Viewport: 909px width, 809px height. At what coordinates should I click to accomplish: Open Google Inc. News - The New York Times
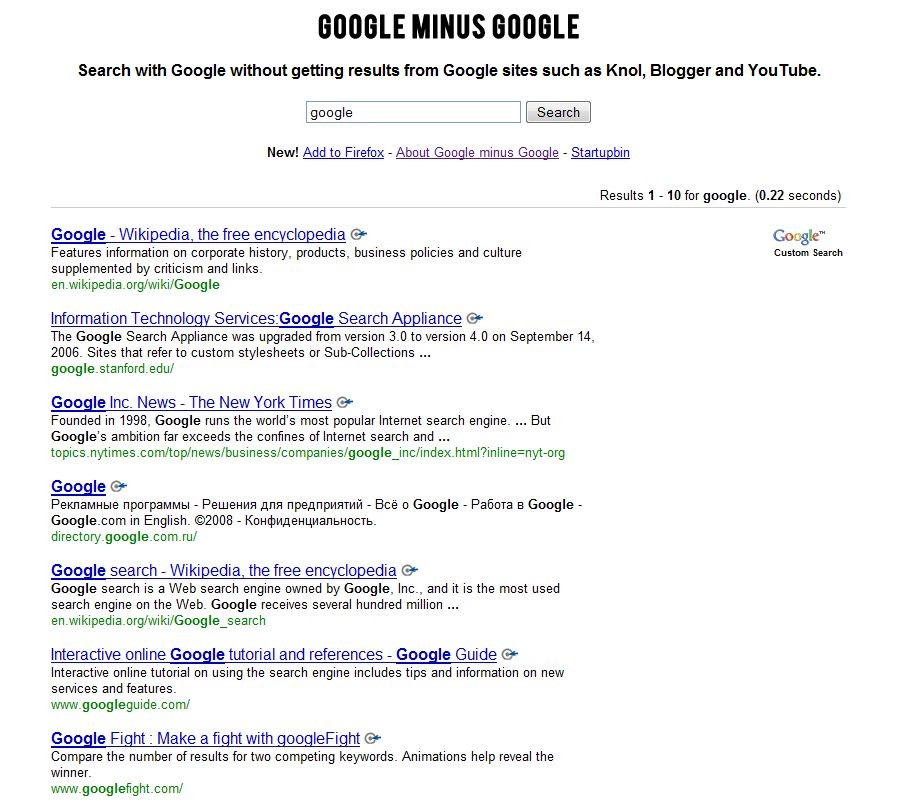pos(191,403)
